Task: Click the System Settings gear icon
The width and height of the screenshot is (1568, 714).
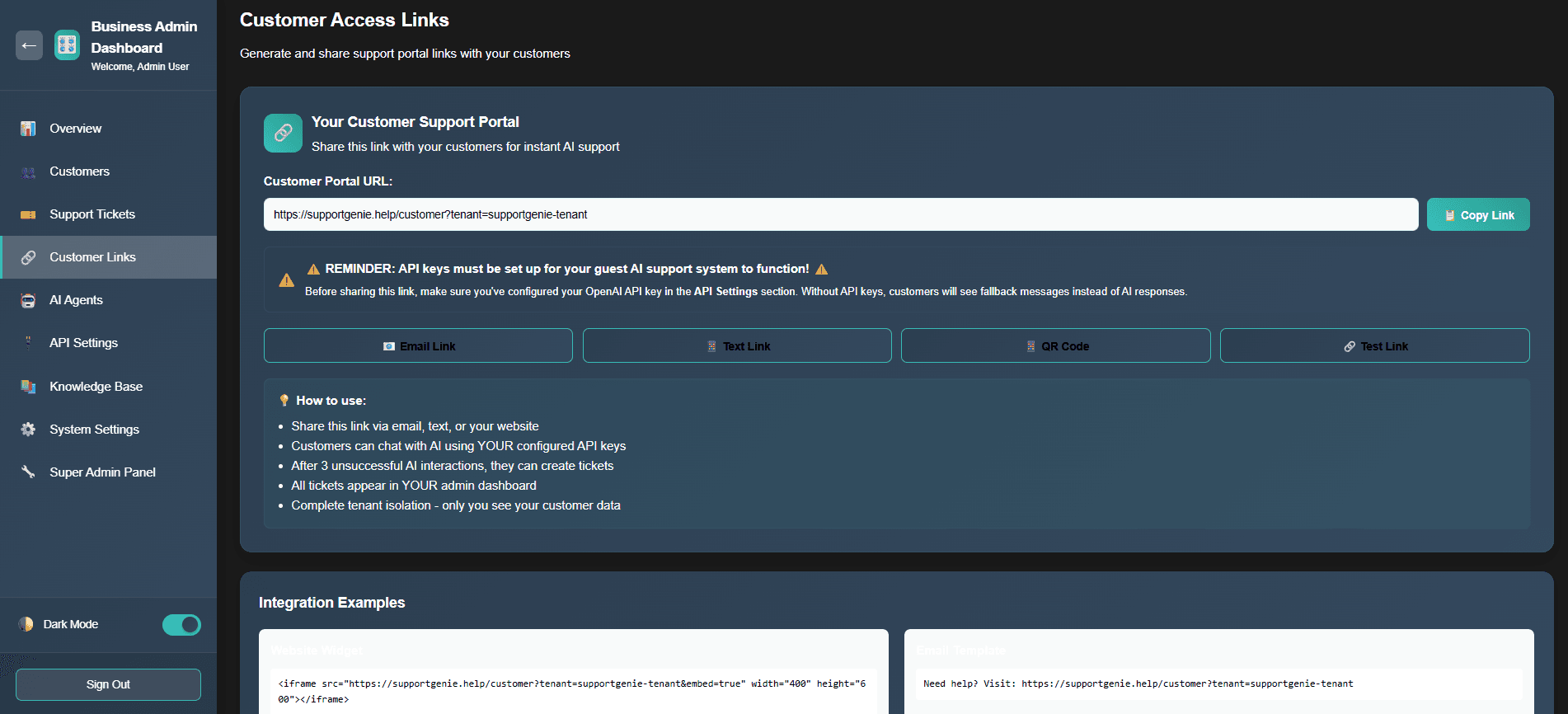Action: (28, 430)
